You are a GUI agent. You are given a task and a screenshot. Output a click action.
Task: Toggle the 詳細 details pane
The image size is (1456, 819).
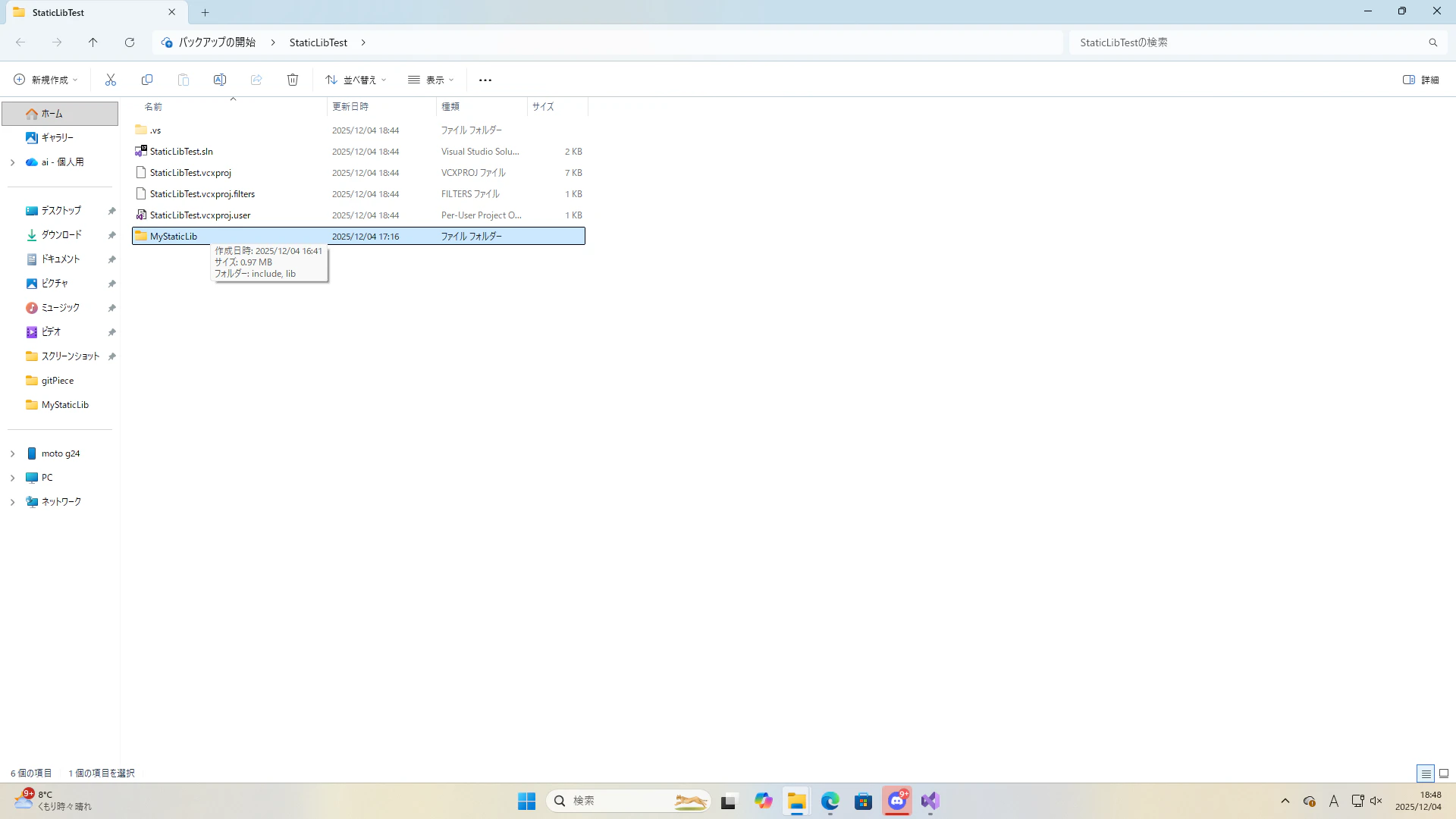pyautogui.click(x=1420, y=80)
